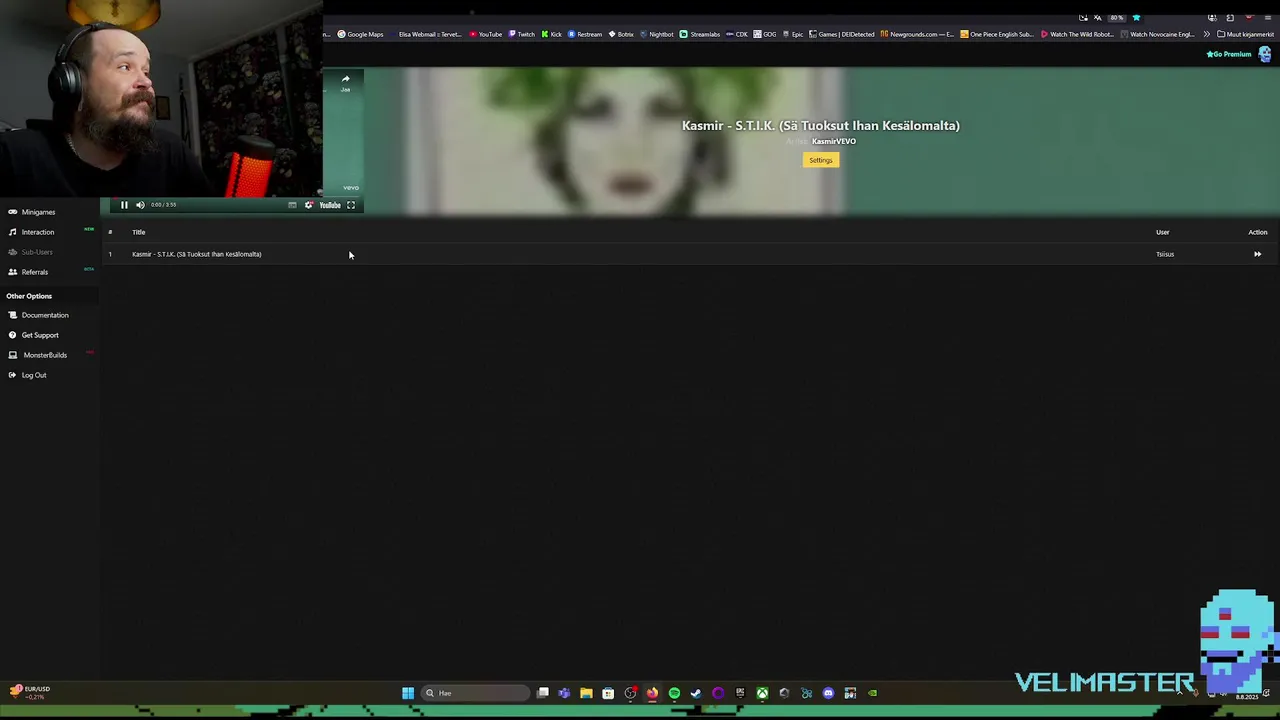Open Steam from the taskbar
Screen dimensions: 1280x720
(x=696, y=693)
